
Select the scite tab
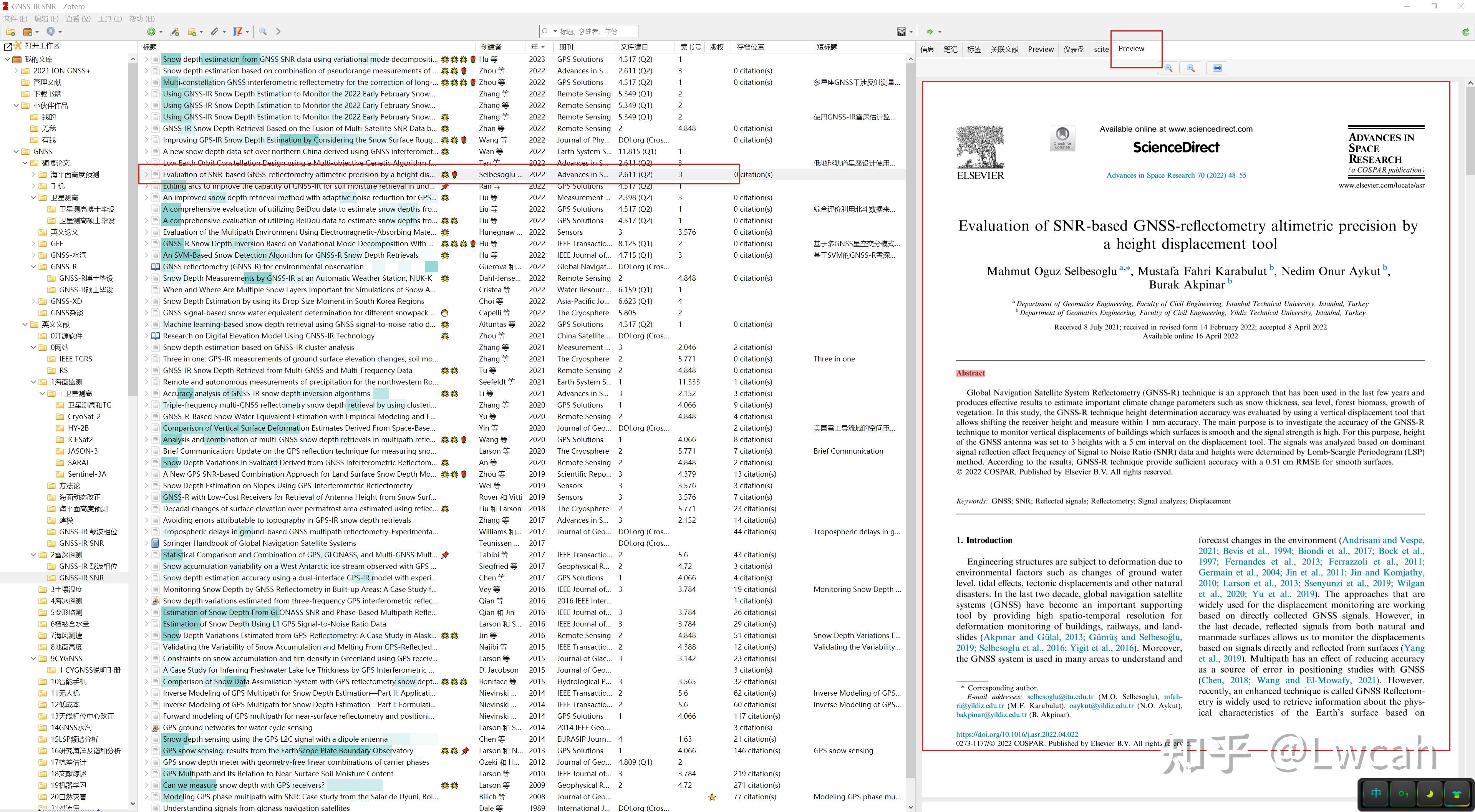tap(1101, 49)
